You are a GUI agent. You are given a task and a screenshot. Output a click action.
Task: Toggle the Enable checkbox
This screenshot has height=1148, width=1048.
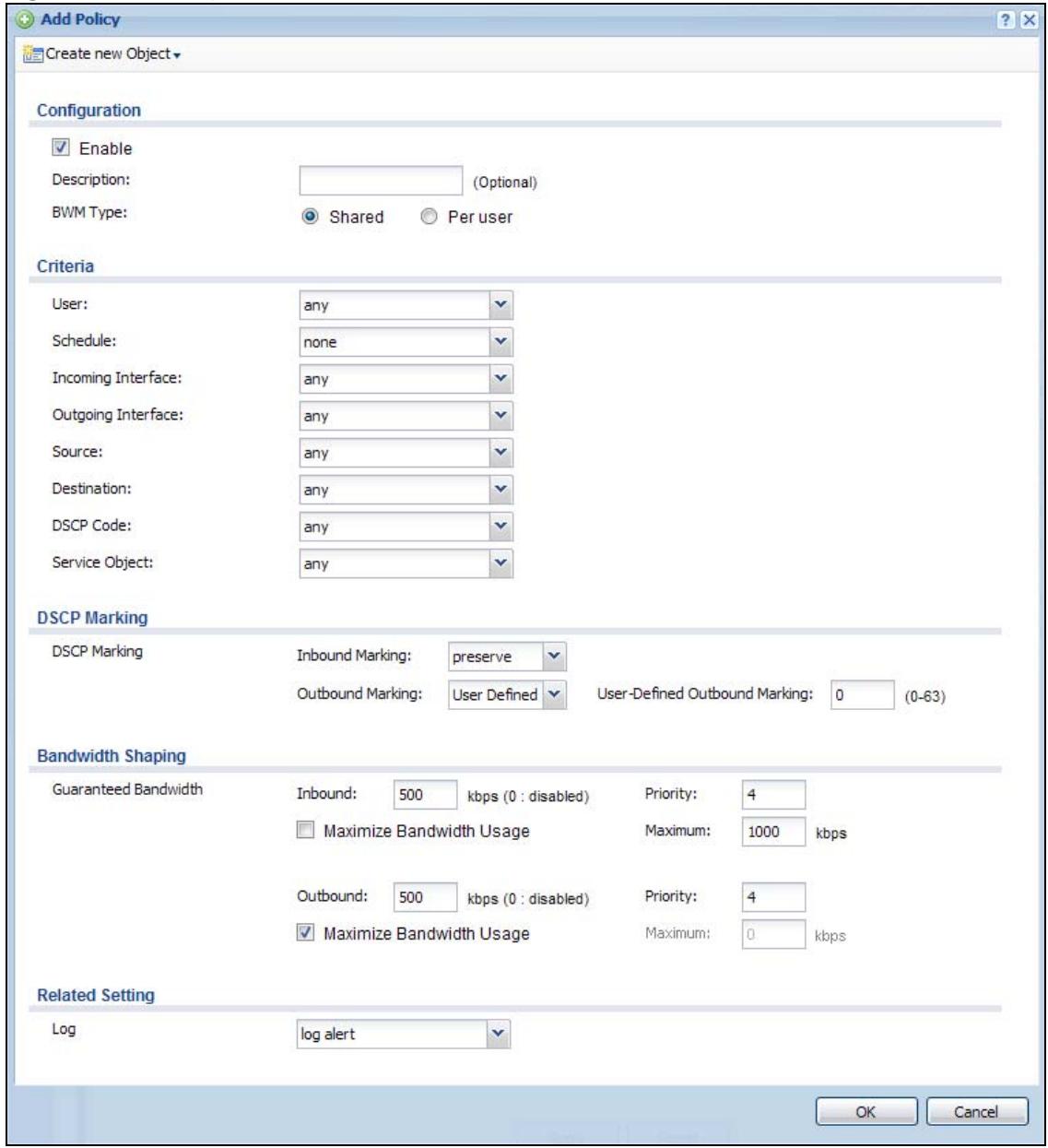[x=61, y=148]
